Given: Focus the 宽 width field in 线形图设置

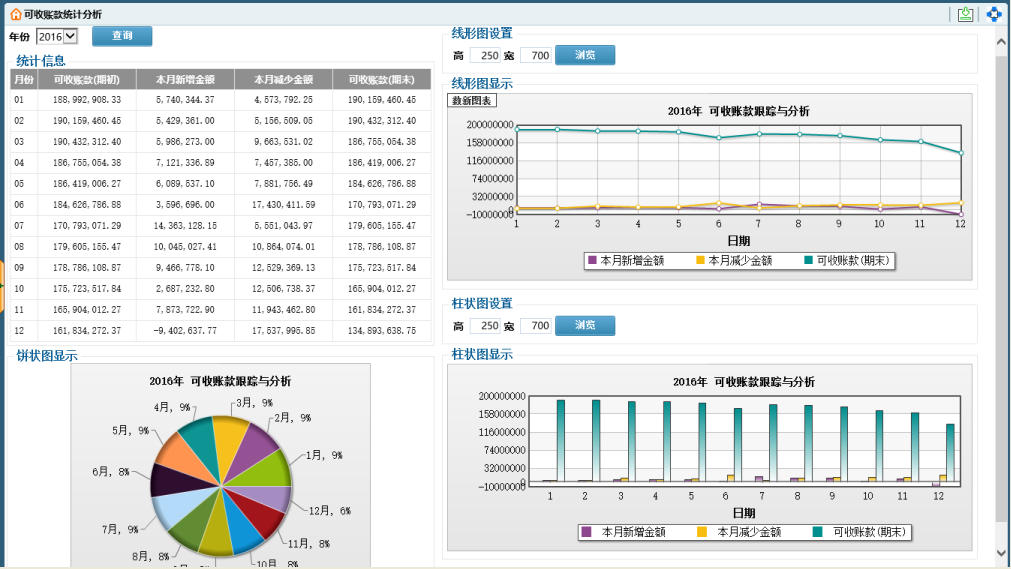Looking at the screenshot, I should click(x=535, y=56).
